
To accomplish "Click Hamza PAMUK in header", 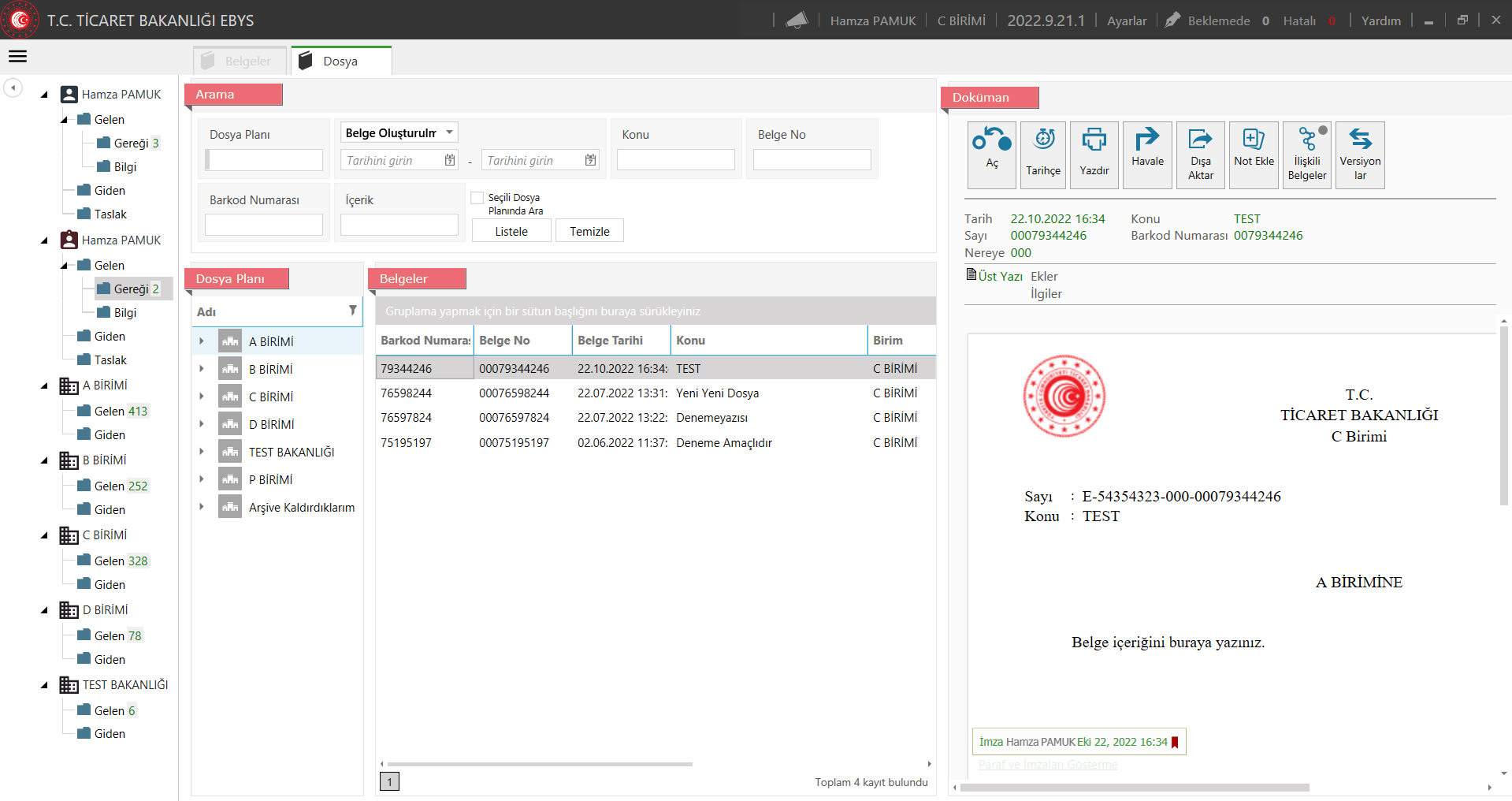I will click(873, 20).
